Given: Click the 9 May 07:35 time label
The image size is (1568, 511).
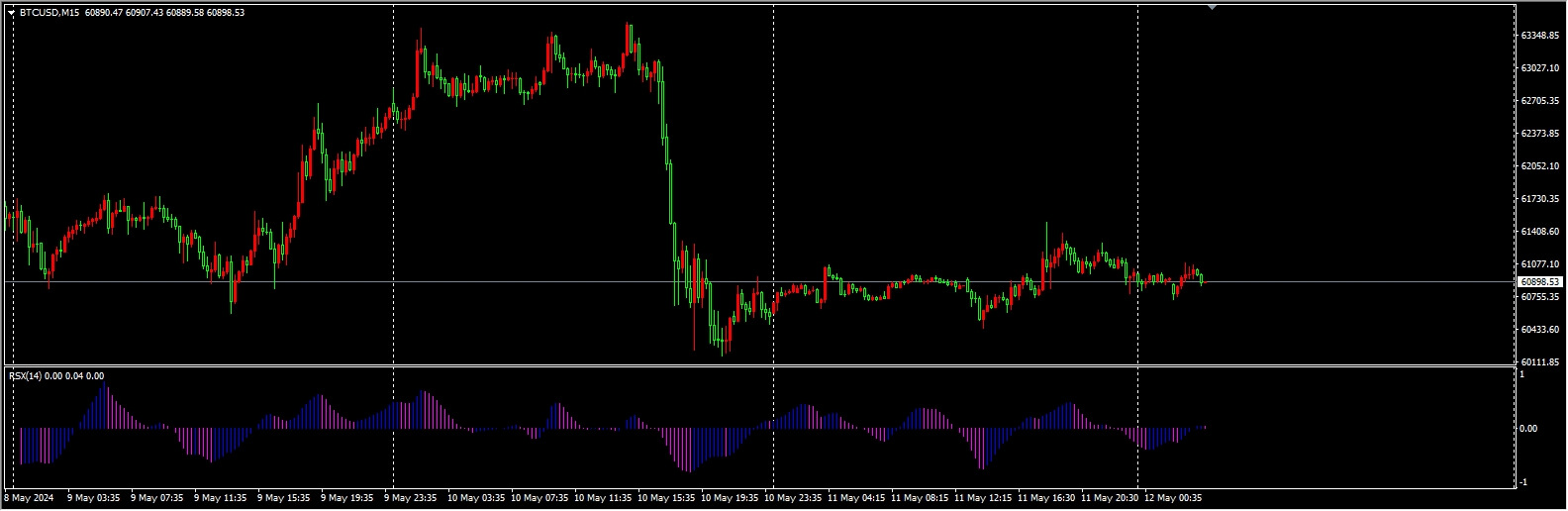Looking at the screenshot, I should click(x=155, y=498).
